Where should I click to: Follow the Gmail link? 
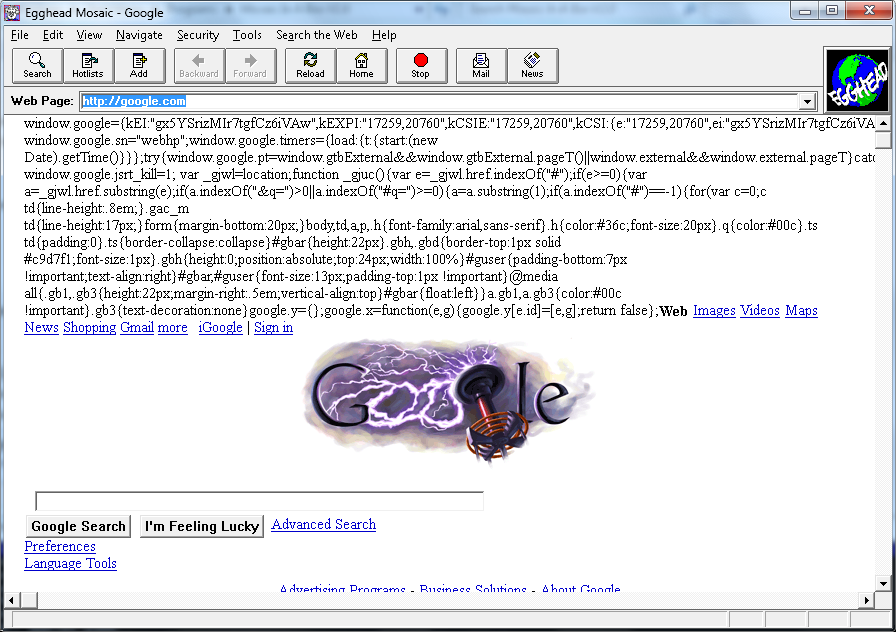coord(137,328)
